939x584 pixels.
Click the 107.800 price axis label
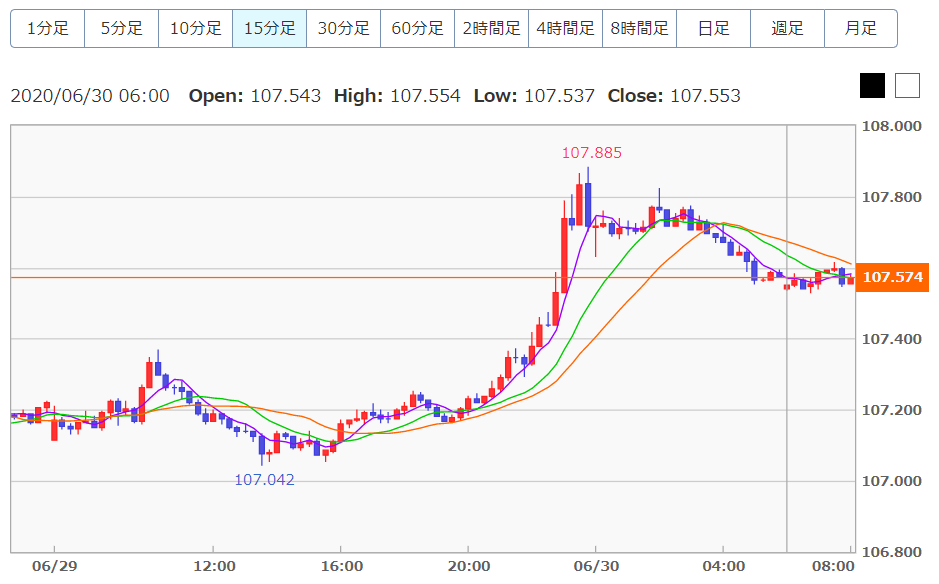click(892, 197)
